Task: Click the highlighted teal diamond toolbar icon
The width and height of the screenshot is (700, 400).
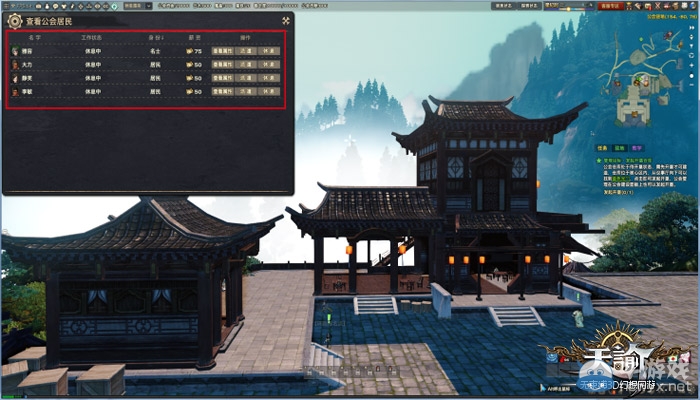Action: [114, 6]
